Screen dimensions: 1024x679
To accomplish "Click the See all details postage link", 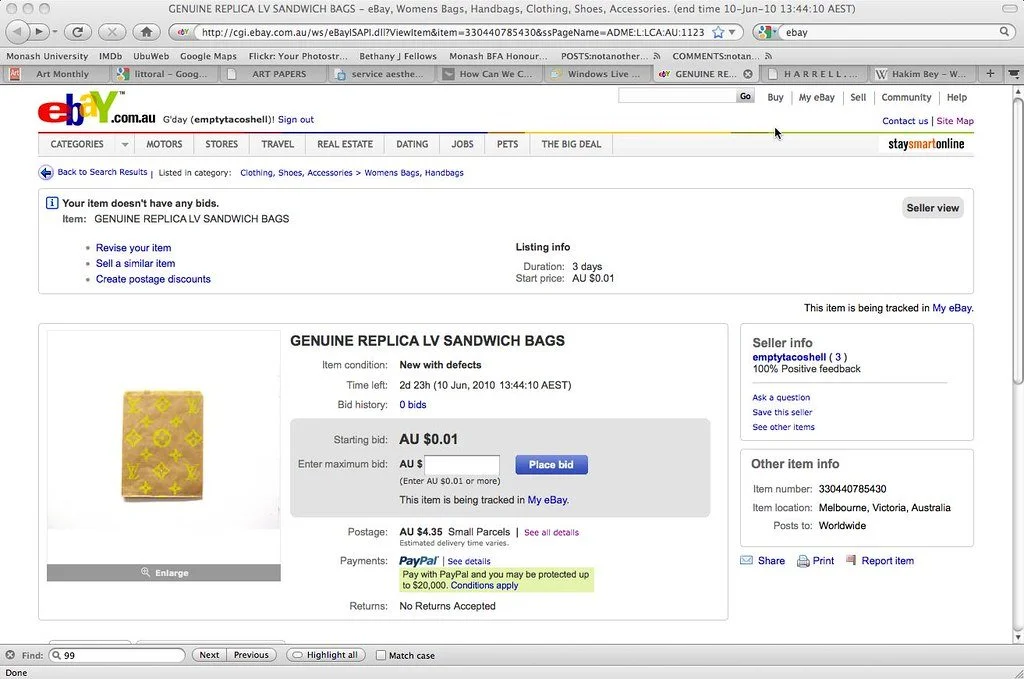I will 551,532.
